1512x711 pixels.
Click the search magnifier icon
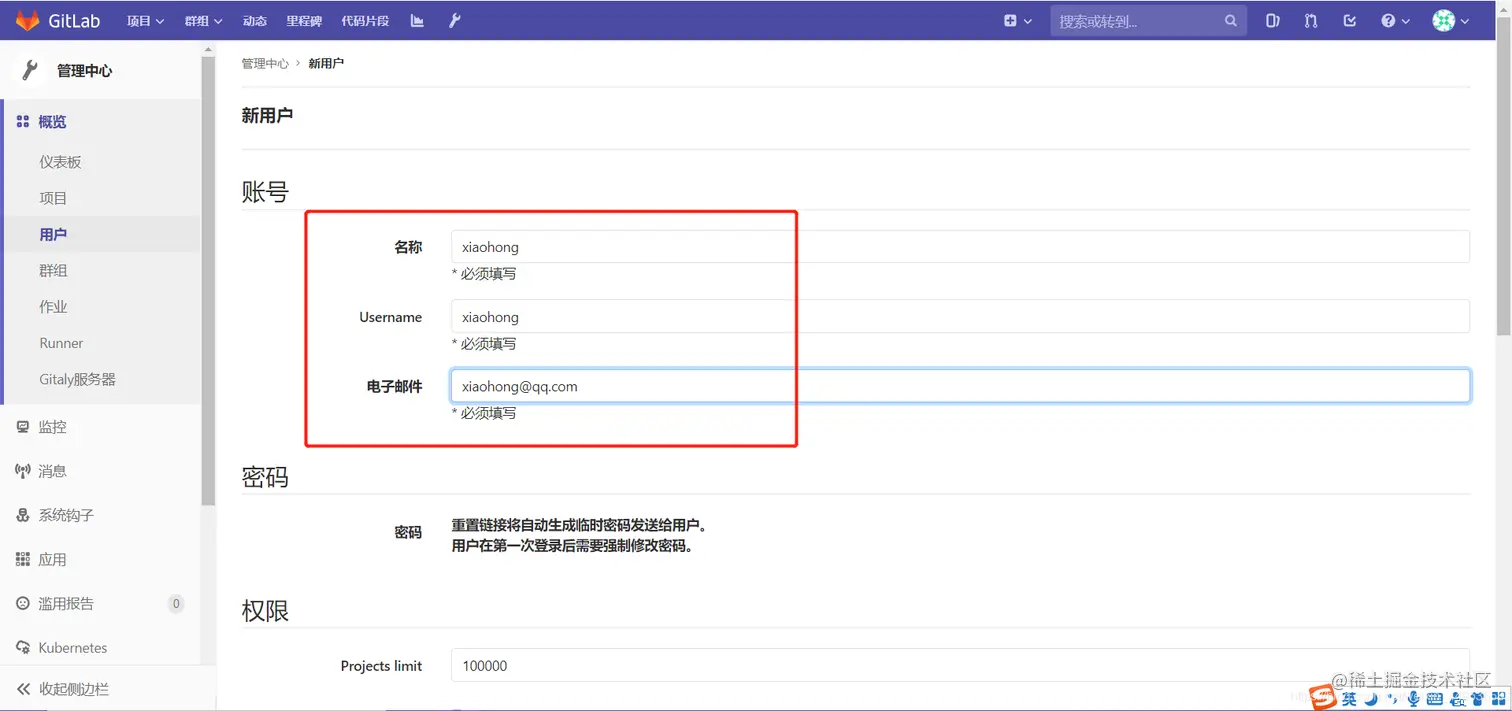tap(1231, 20)
